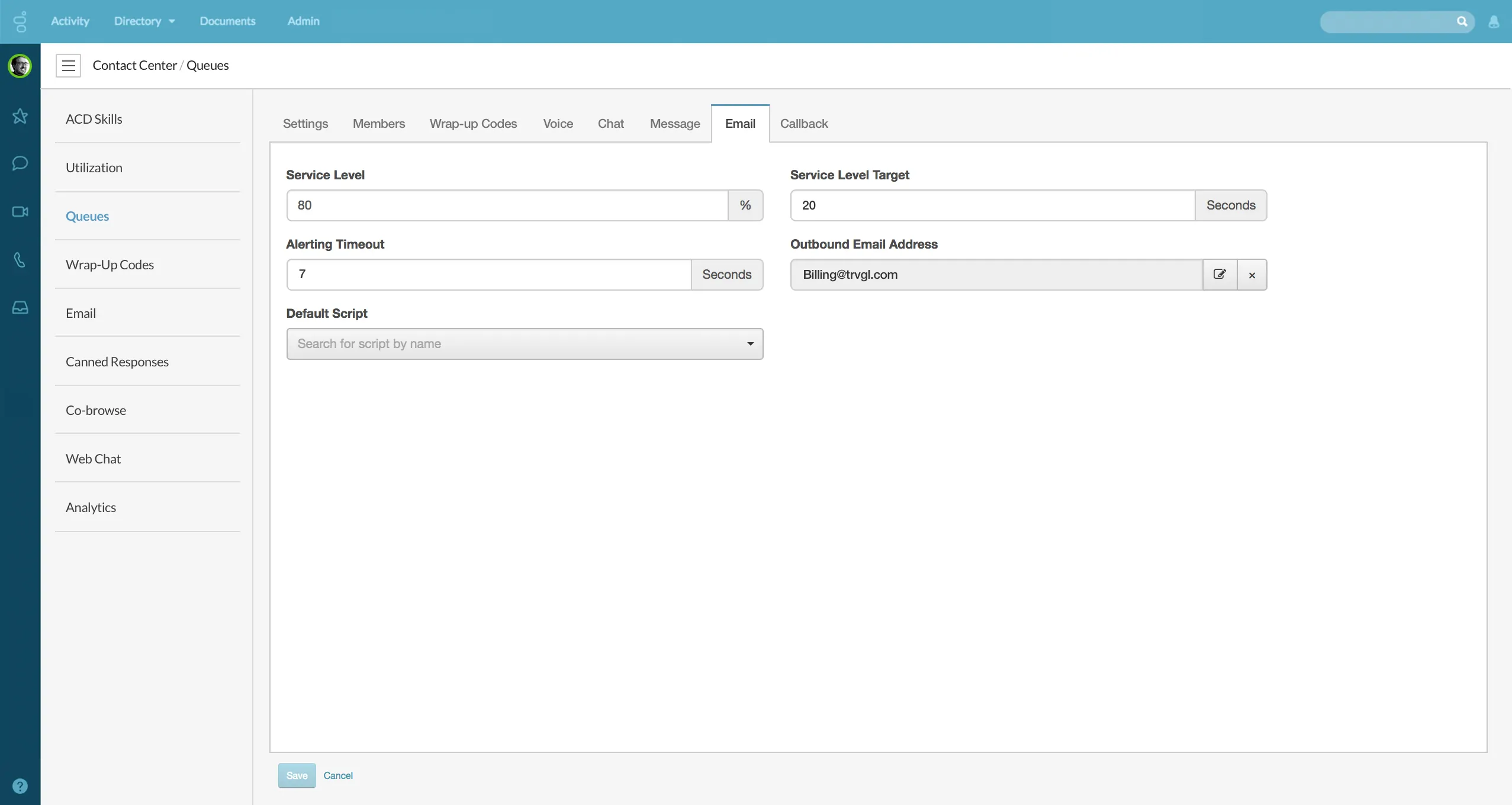
Task: Click the Service Level Target field
Action: tap(993, 205)
